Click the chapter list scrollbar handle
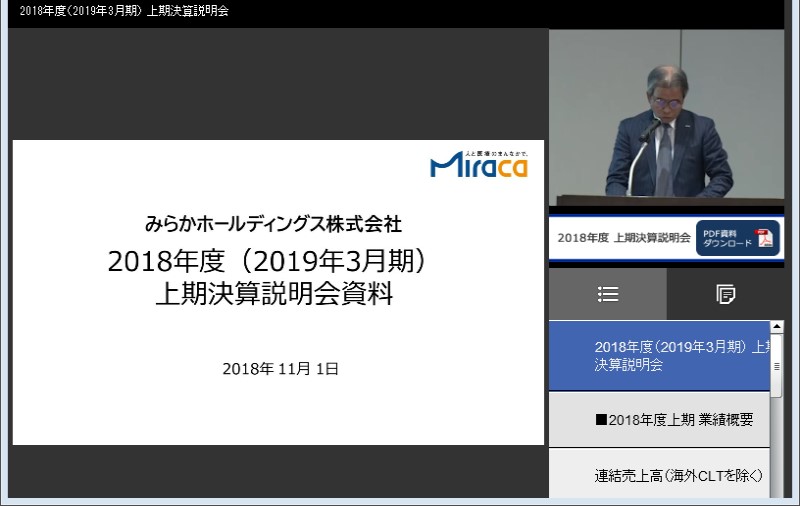 777,366
